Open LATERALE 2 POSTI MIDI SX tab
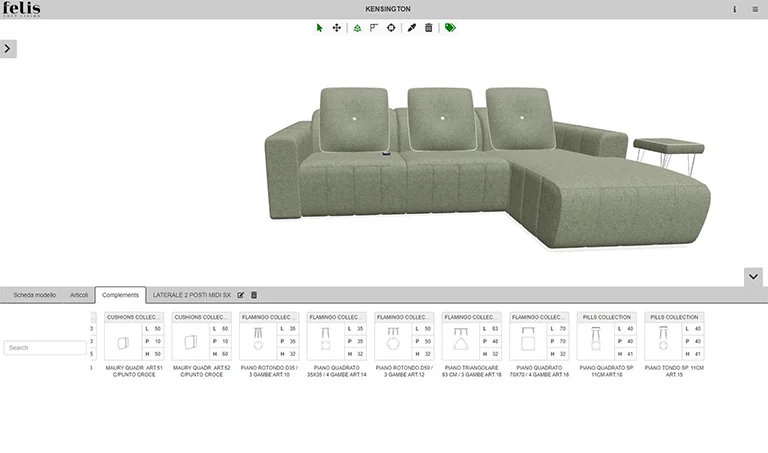The width and height of the screenshot is (768, 453). coord(192,295)
